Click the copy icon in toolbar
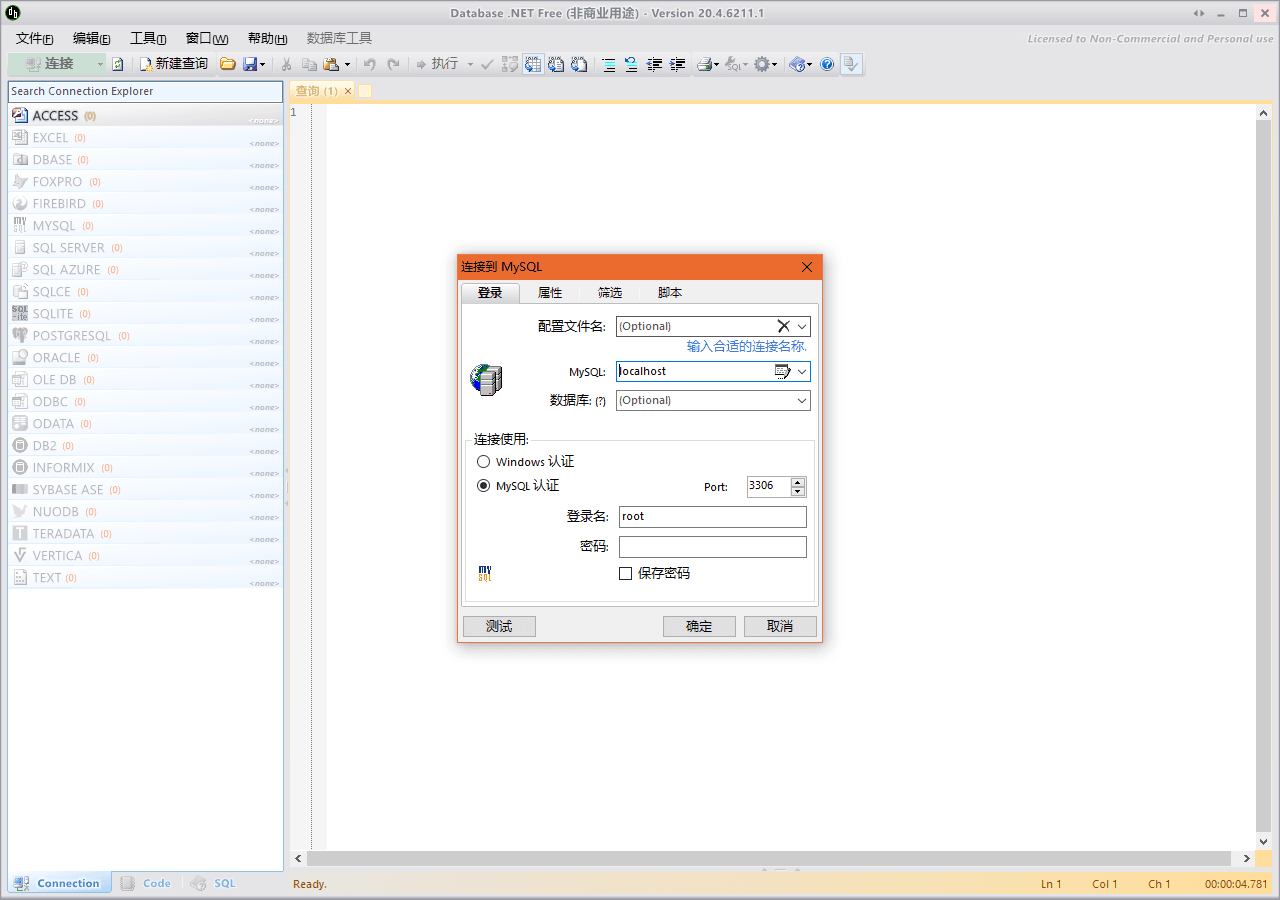Image resolution: width=1280 pixels, height=900 pixels. [x=309, y=64]
